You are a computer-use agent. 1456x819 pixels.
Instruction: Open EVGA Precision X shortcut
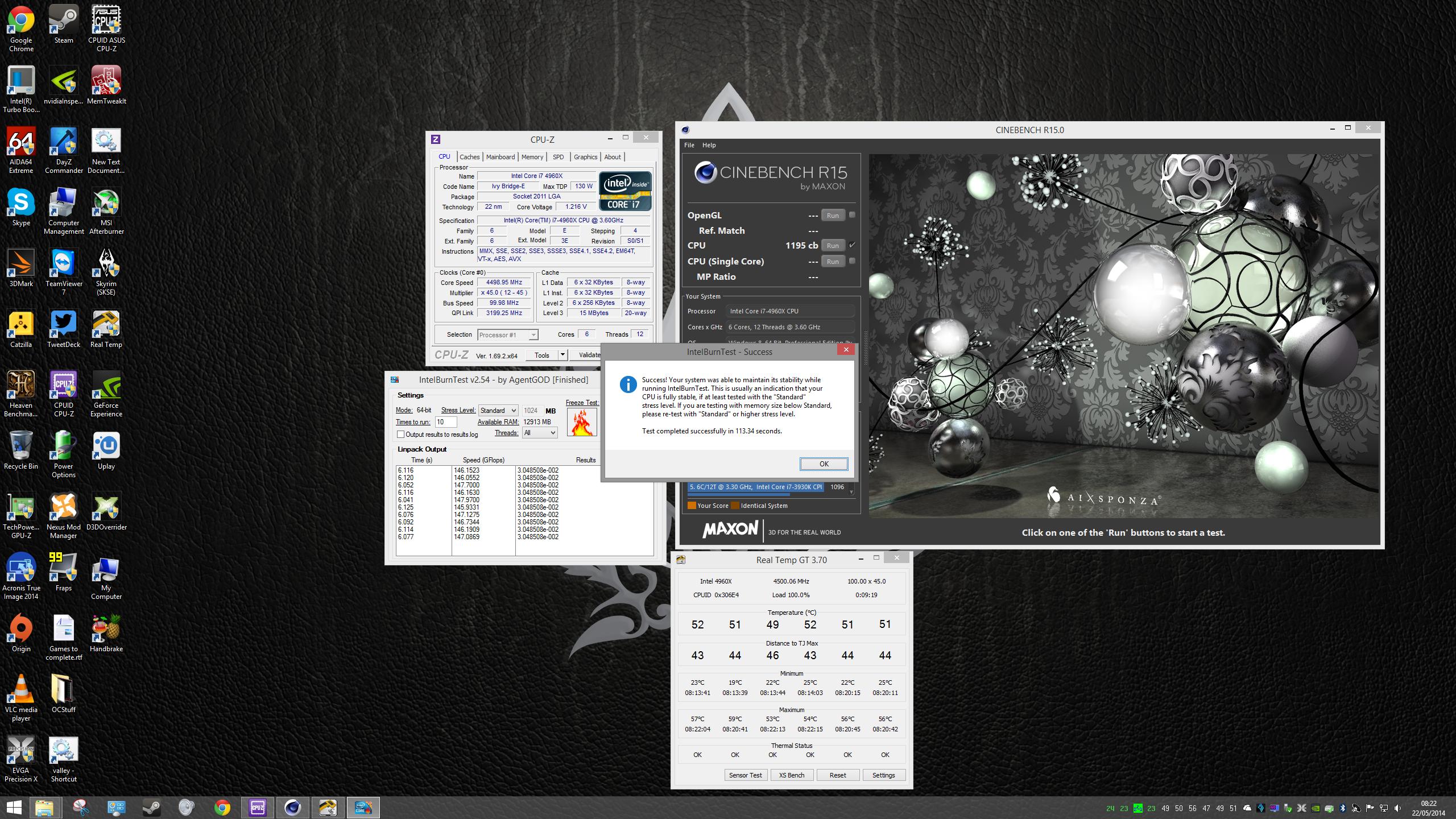21,759
